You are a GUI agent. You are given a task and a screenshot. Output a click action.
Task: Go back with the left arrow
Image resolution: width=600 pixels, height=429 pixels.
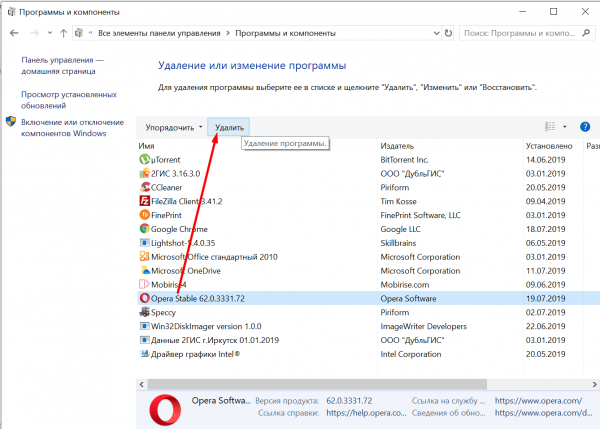(14, 33)
